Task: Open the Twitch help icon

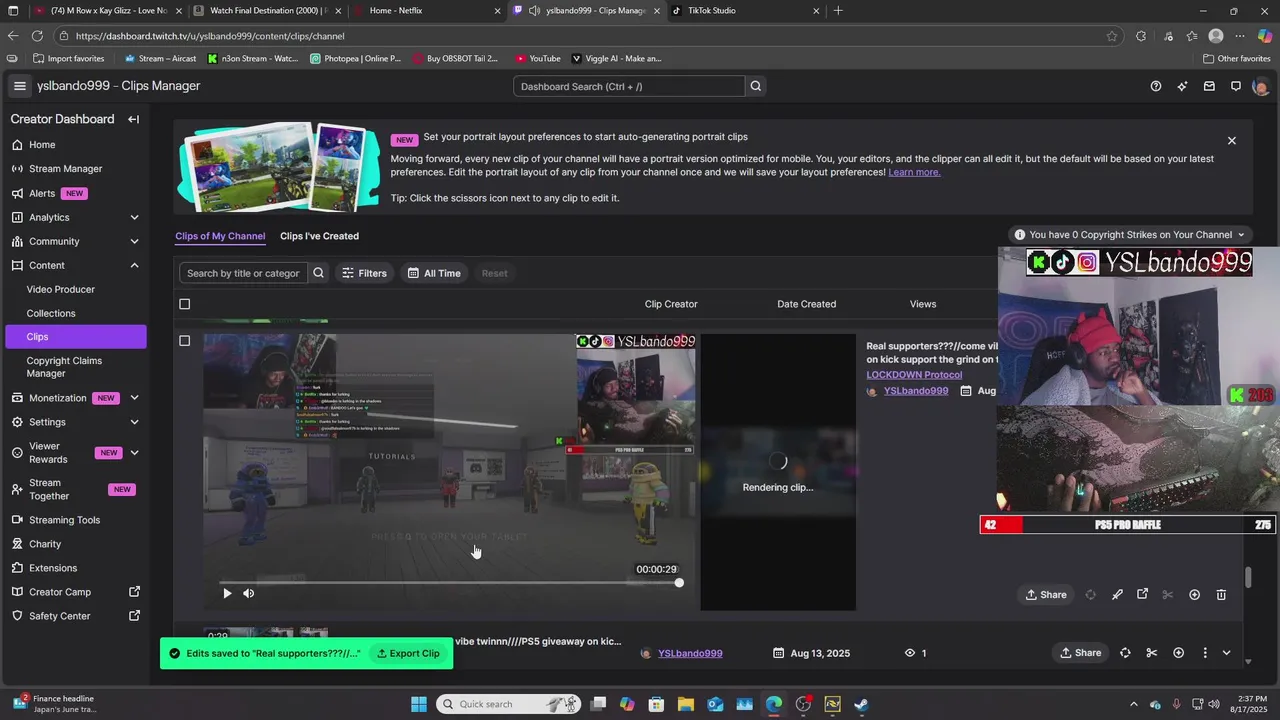Action: [1156, 86]
